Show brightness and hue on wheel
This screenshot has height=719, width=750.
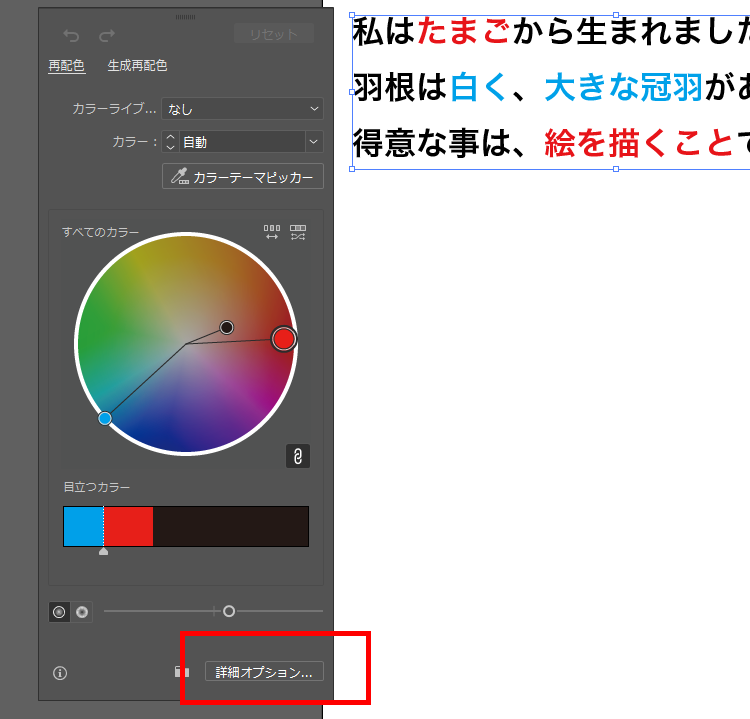click(82, 612)
